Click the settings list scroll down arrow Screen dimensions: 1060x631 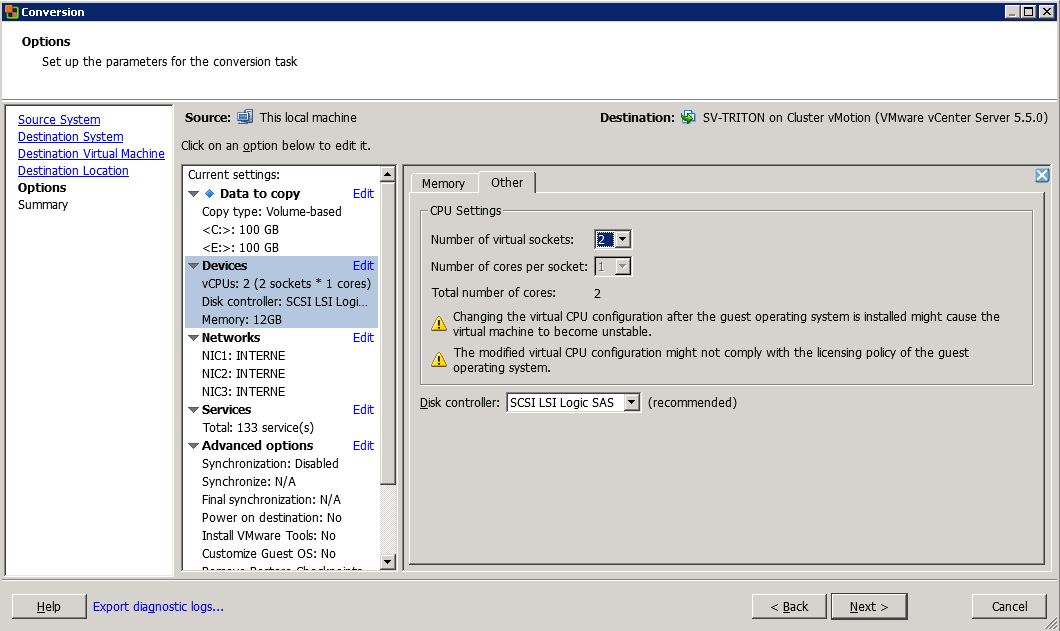tap(387, 561)
